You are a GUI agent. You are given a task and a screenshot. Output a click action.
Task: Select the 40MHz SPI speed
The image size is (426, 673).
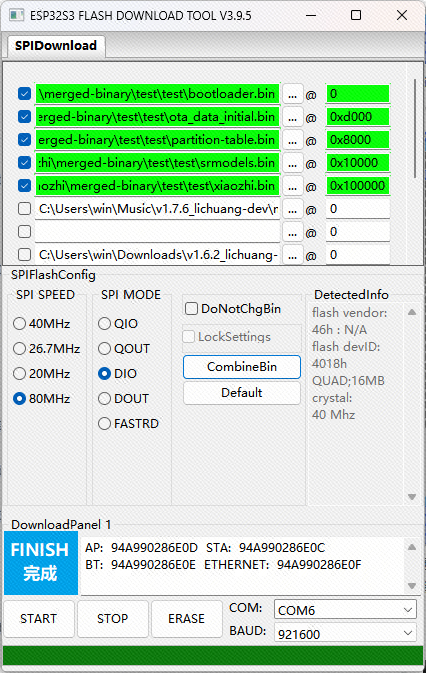point(19,324)
